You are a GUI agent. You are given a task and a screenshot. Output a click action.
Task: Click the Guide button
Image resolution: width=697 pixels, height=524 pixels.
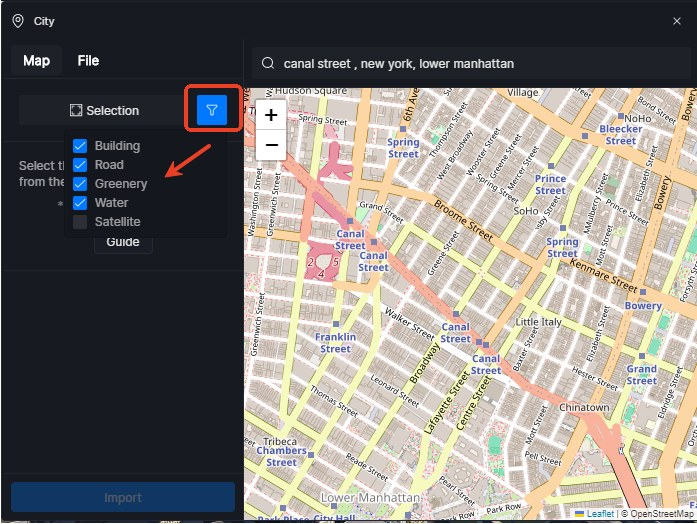123,242
